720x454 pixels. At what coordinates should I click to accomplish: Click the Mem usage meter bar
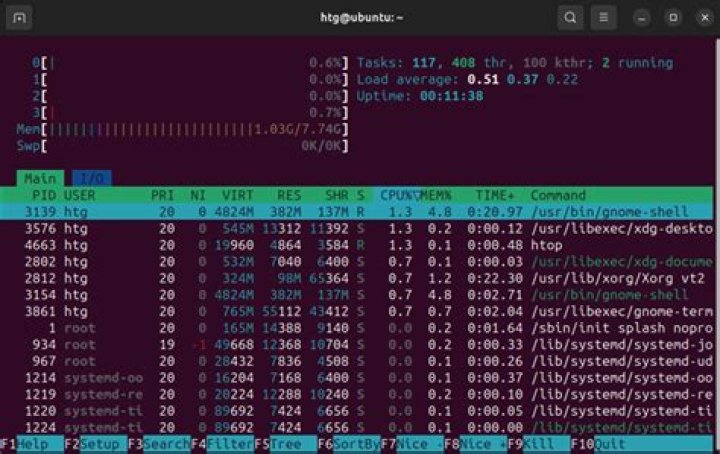click(182, 129)
